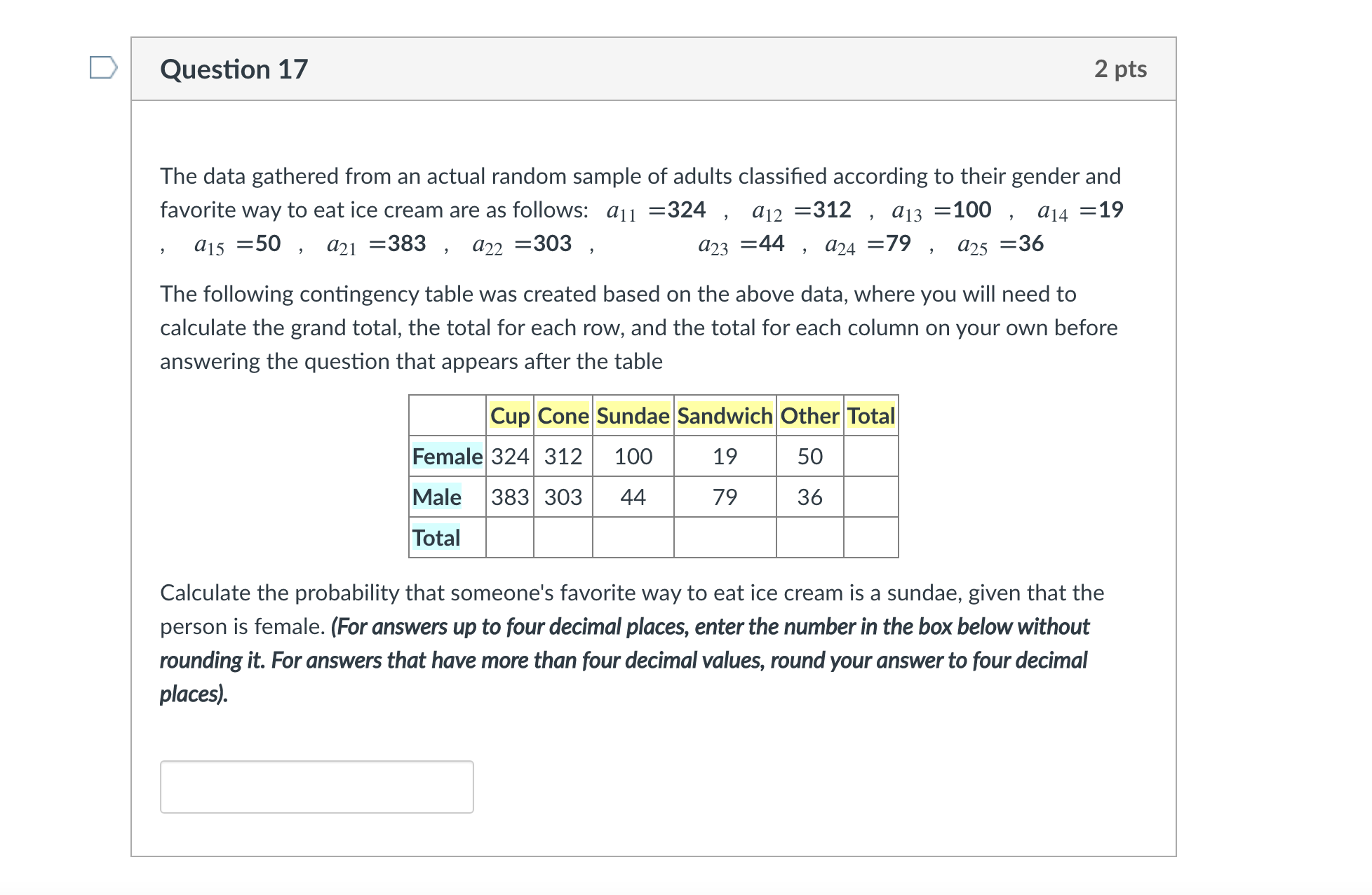Select the value 383 in the table

tap(510, 497)
